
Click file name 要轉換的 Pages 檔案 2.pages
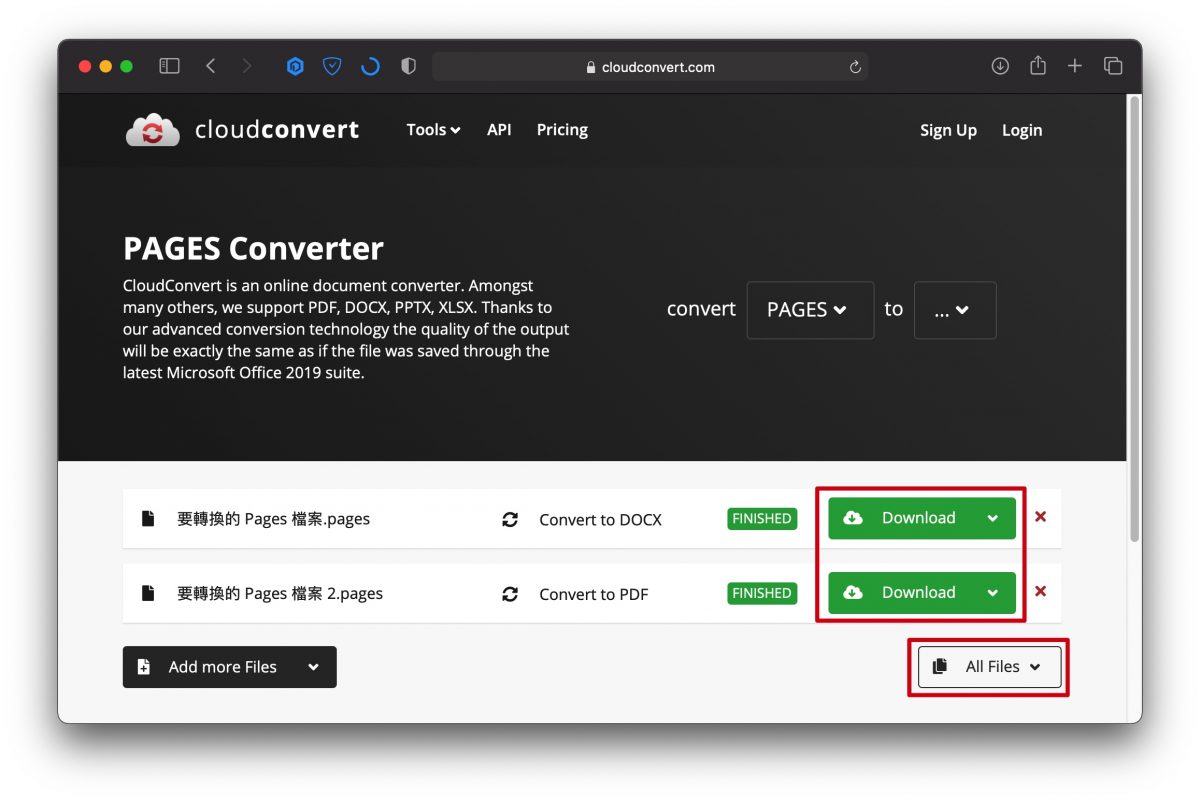(280, 593)
